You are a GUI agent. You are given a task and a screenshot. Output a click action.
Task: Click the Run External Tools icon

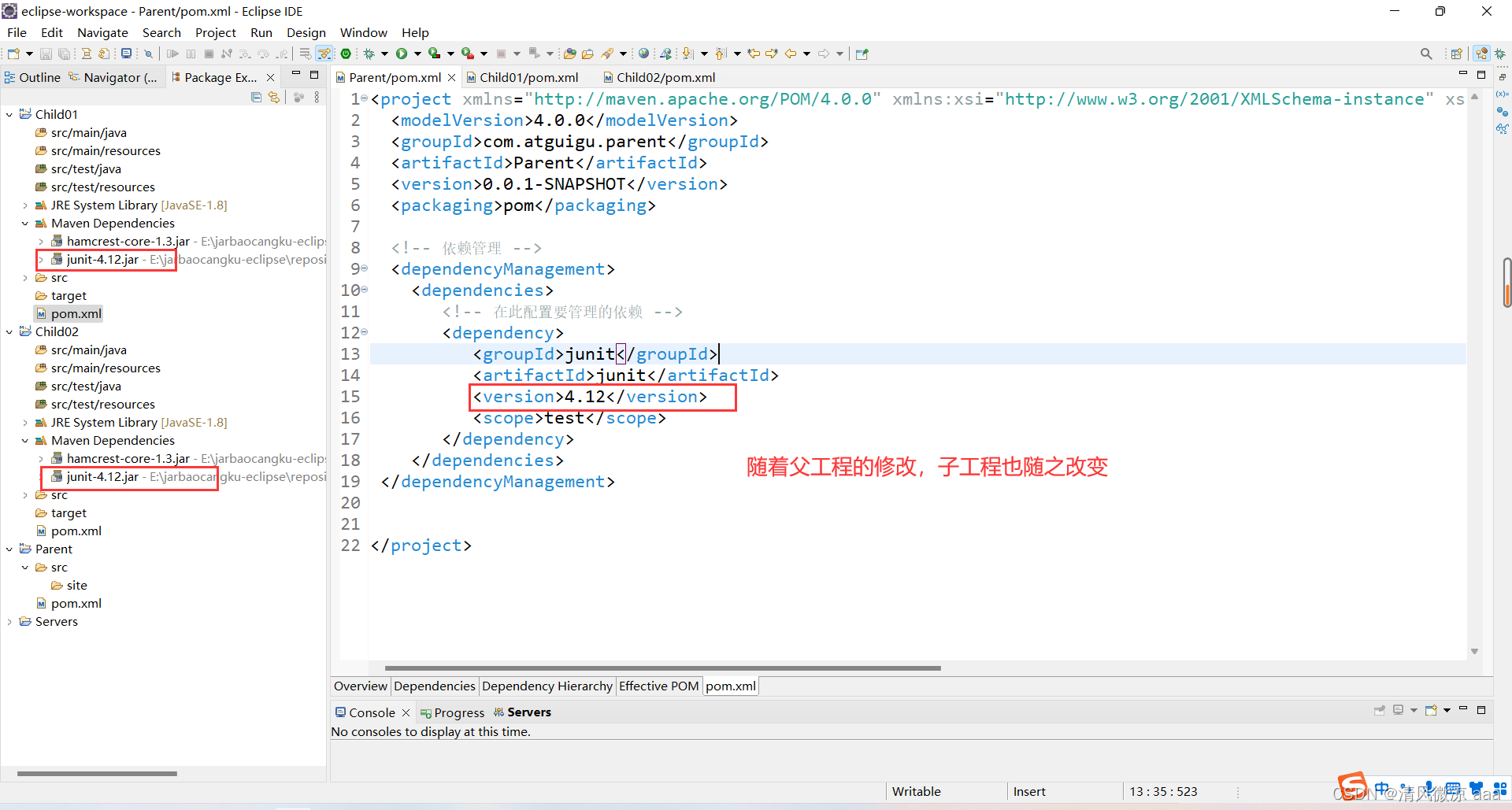coord(467,54)
